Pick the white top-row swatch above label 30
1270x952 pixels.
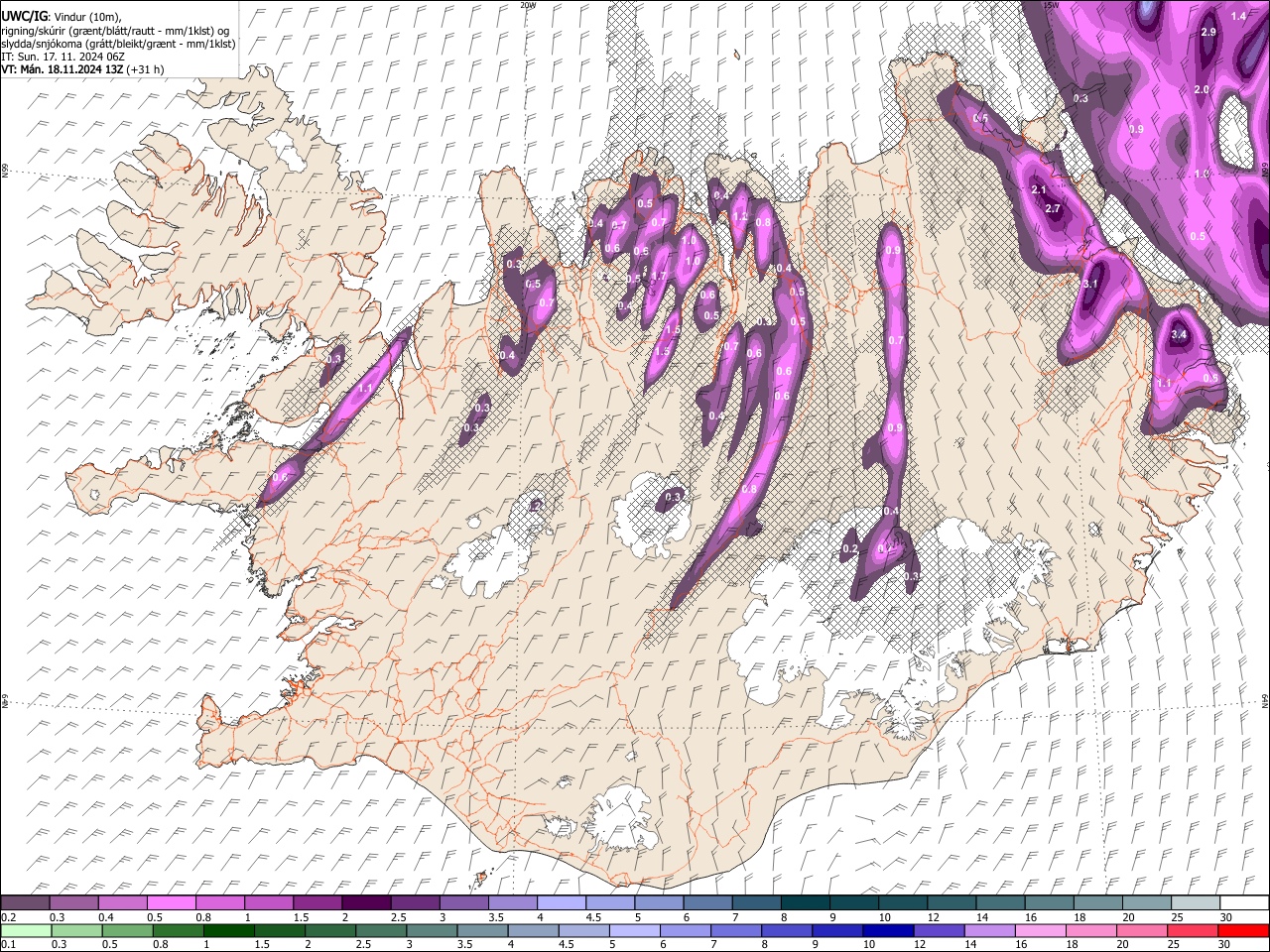pos(1244,903)
